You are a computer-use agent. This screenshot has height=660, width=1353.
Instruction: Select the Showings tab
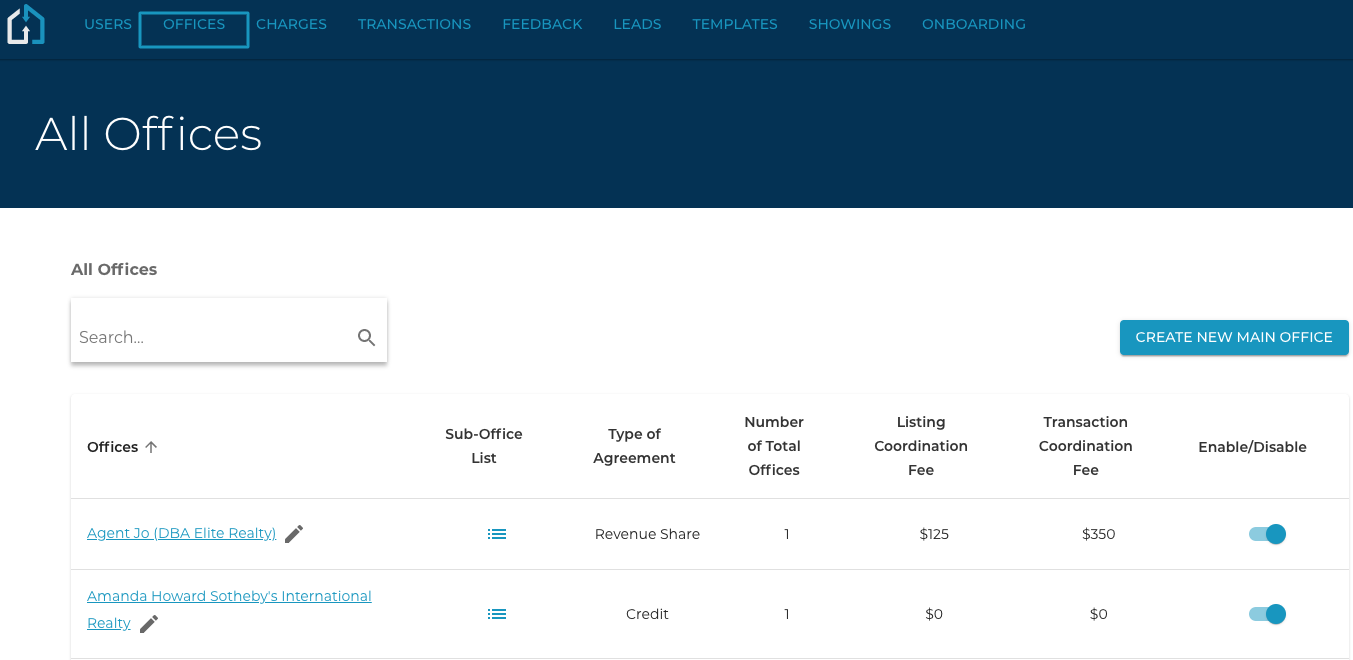pos(850,24)
